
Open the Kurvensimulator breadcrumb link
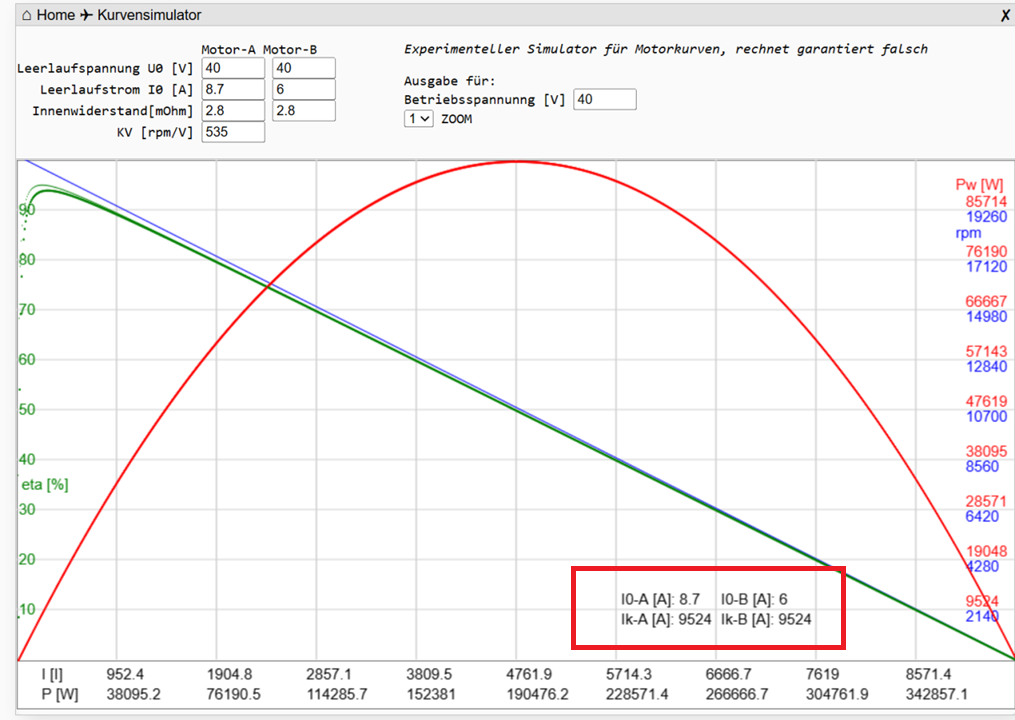point(149,15)
